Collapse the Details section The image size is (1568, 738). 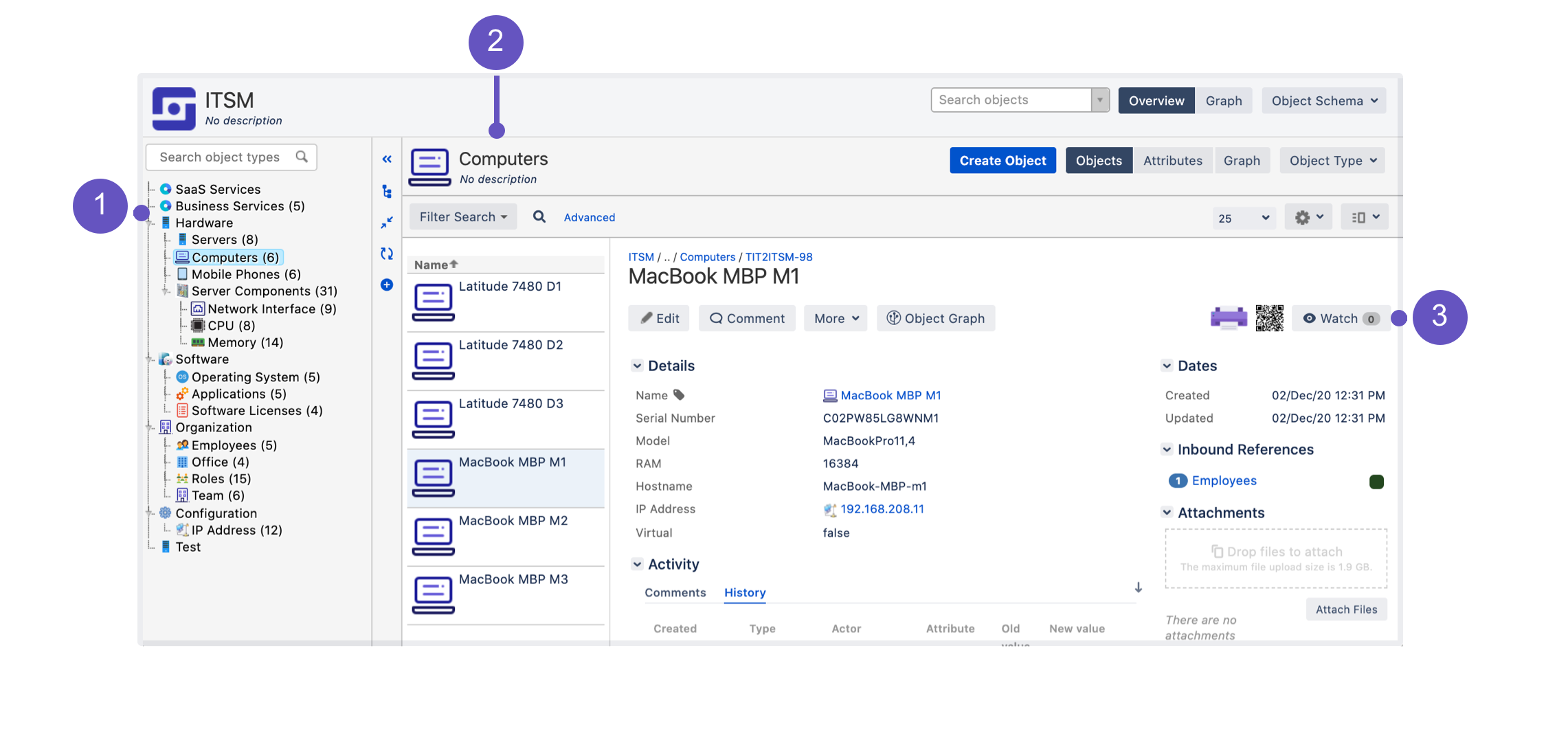(x=637, y=366)
